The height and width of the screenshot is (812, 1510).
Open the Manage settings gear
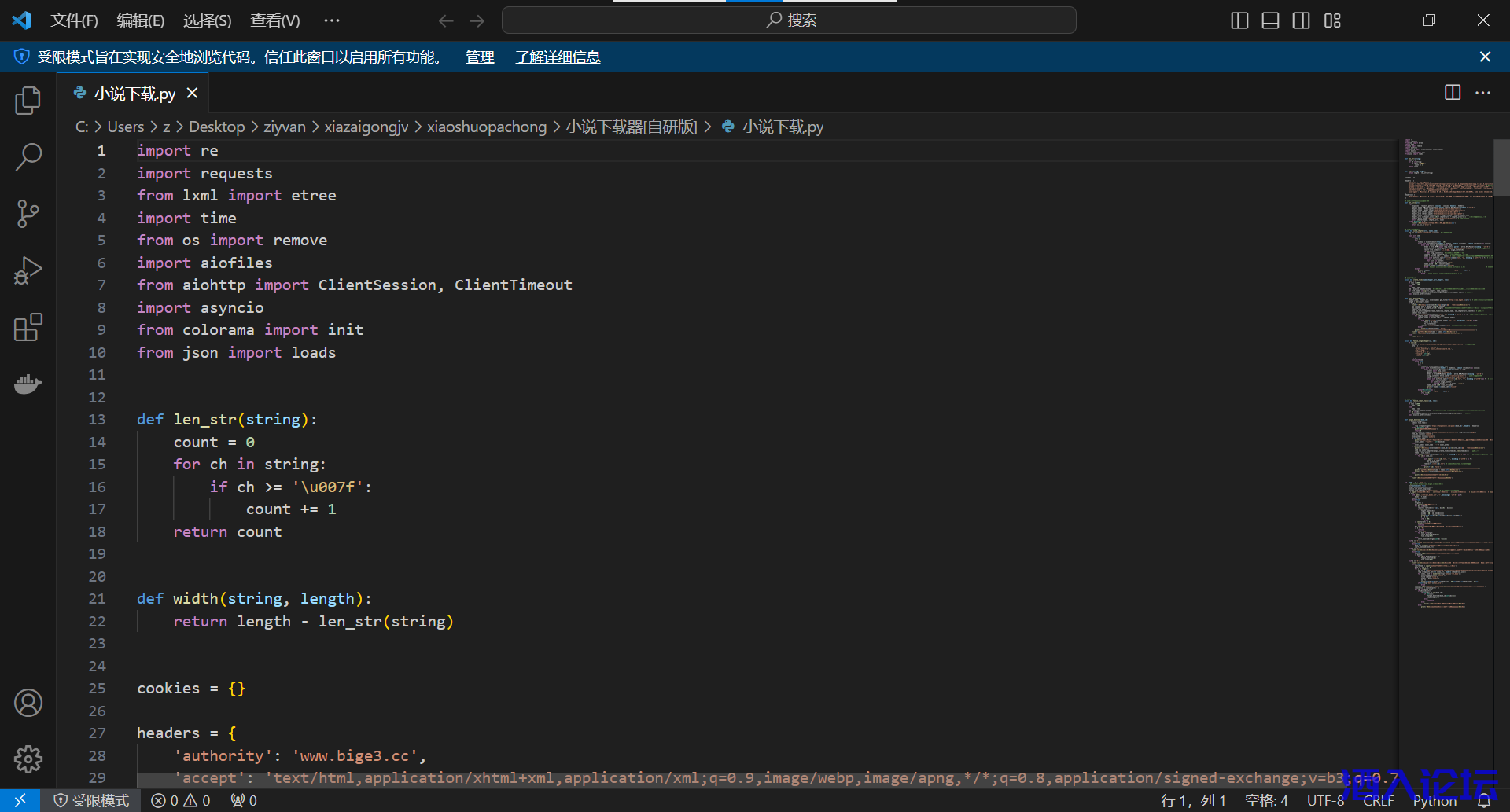point(28,759)
